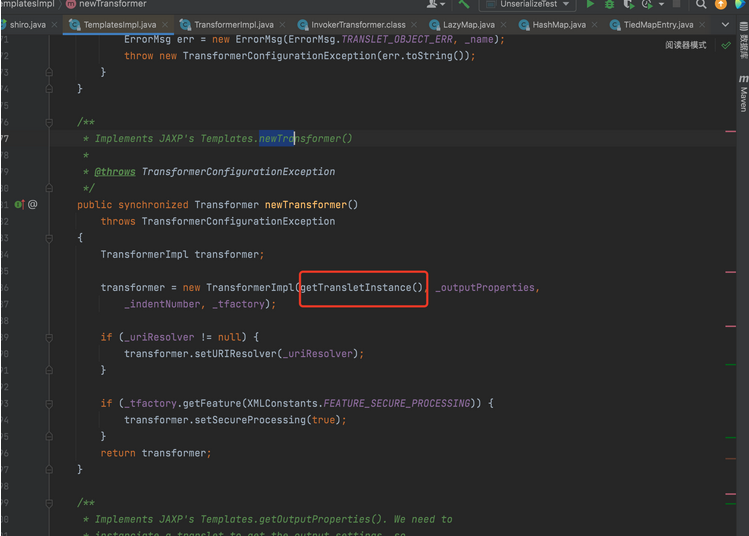749x536 pixels.
Task: Click the blue-green icon at toolbar far right
Action: pos(740,4)
